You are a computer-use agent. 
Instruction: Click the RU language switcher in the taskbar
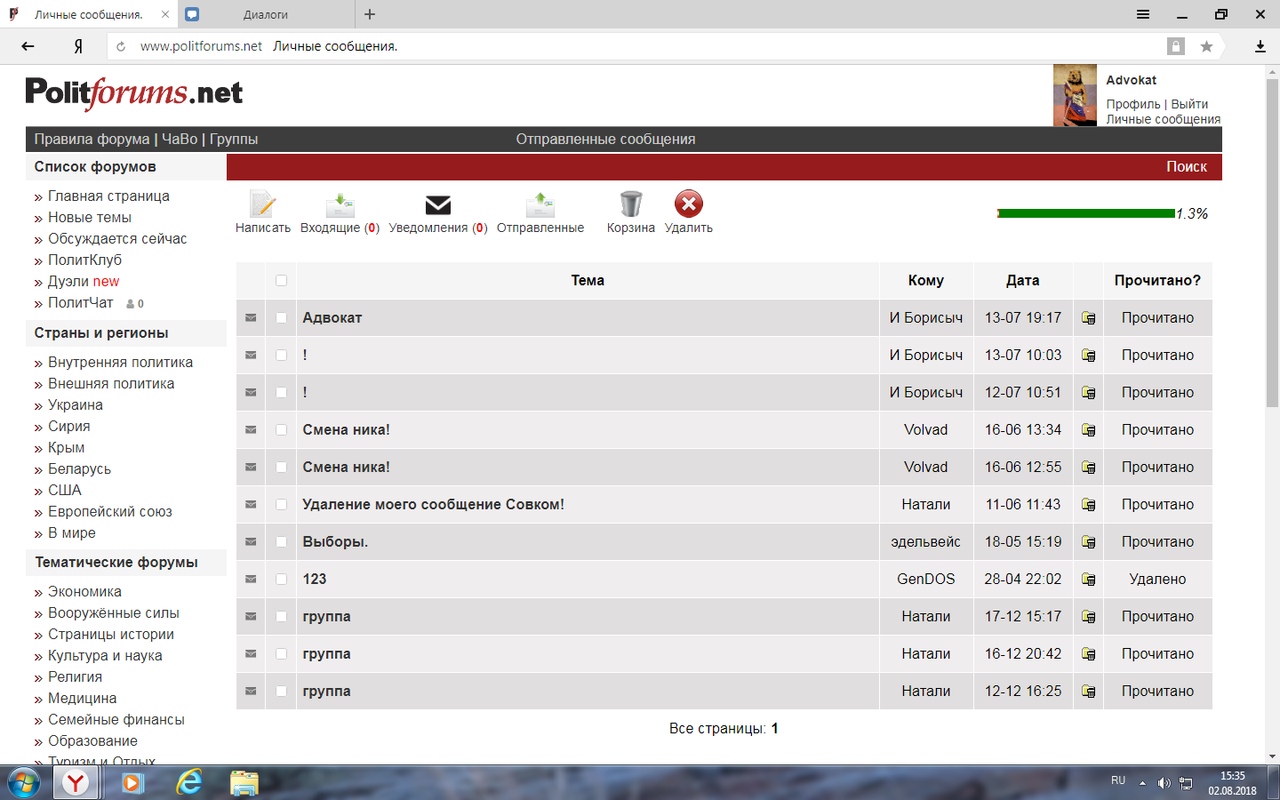click(1118, 781)
